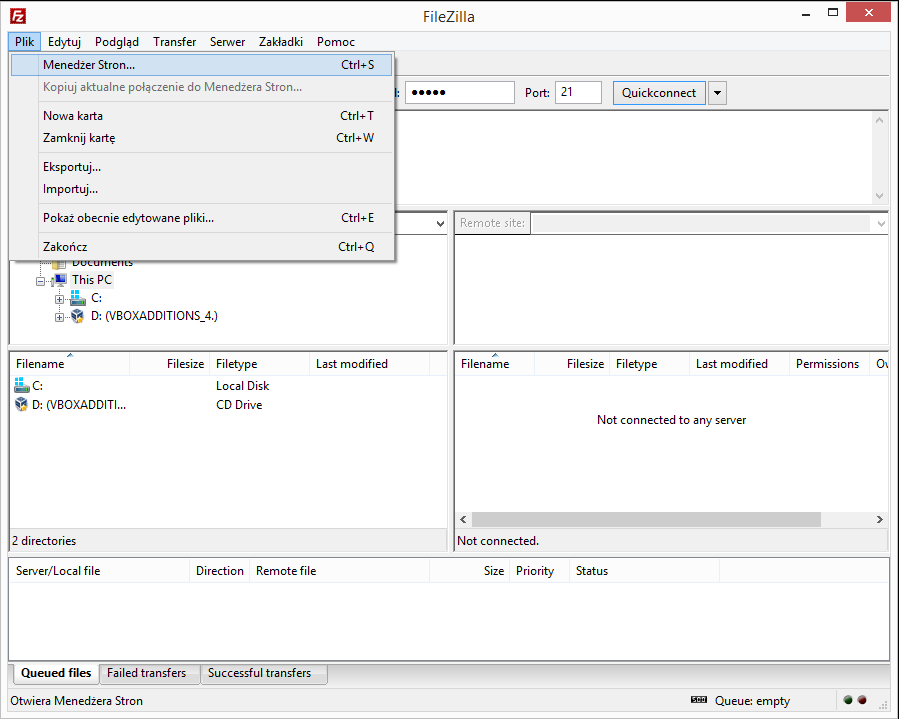899x719 pixels.
Task: Sort remote files by Filename column
Action: [x=495, y=364]
